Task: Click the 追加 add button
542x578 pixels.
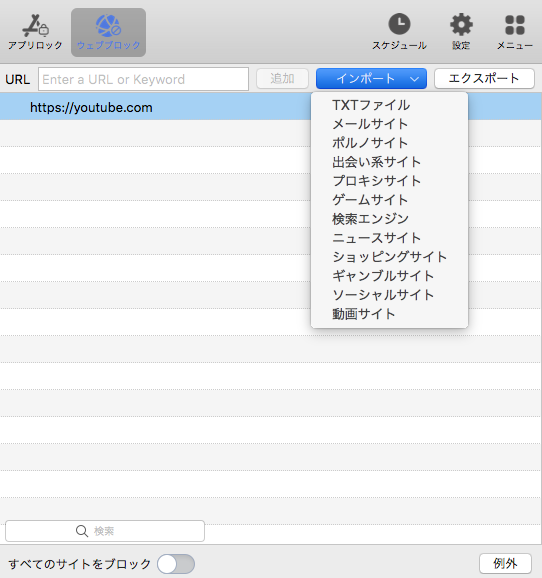Action: 282,79
